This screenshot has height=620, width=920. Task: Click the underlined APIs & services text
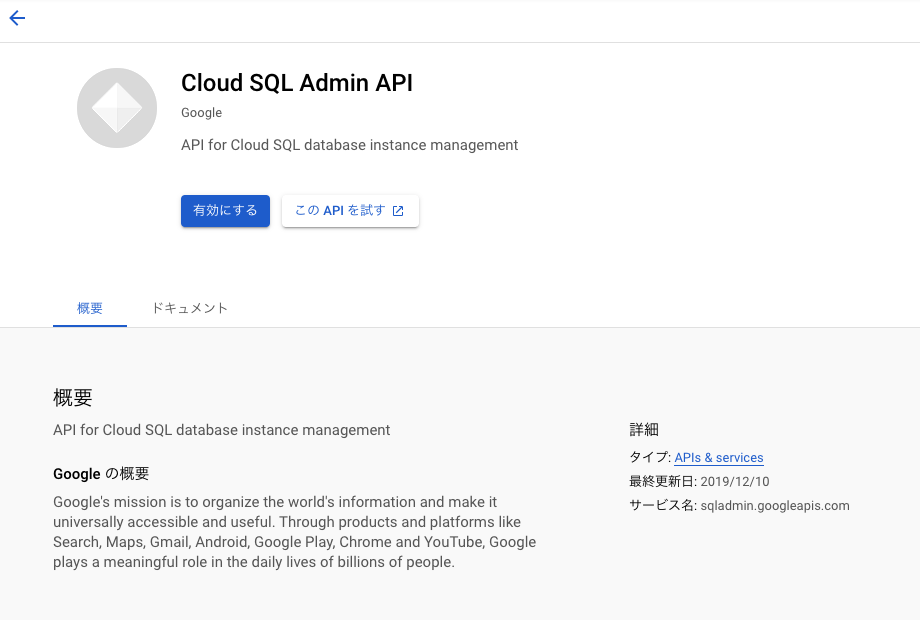point(719,457)
